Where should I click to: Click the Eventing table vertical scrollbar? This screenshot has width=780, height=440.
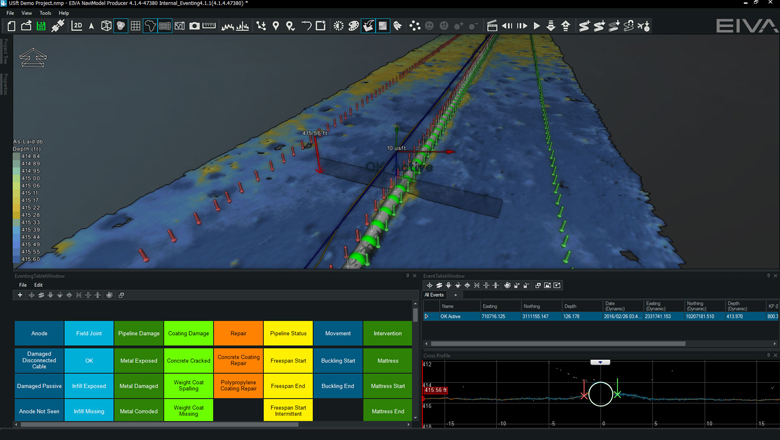click(x=415, y=316)
